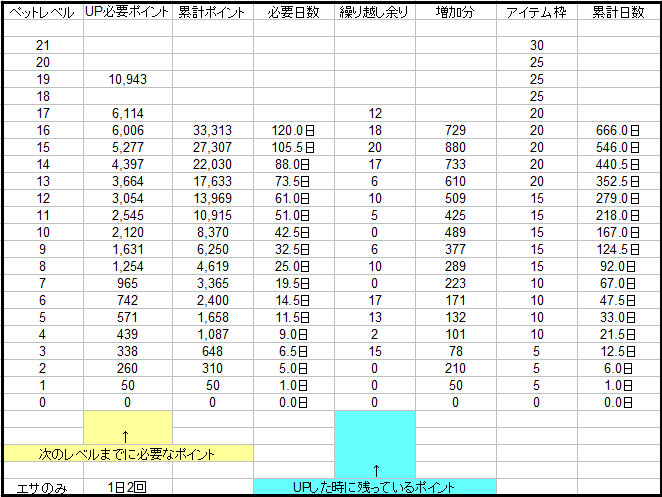
Task: Select the cyan UPした時に残っているポイント label
Action: point(375,486)
